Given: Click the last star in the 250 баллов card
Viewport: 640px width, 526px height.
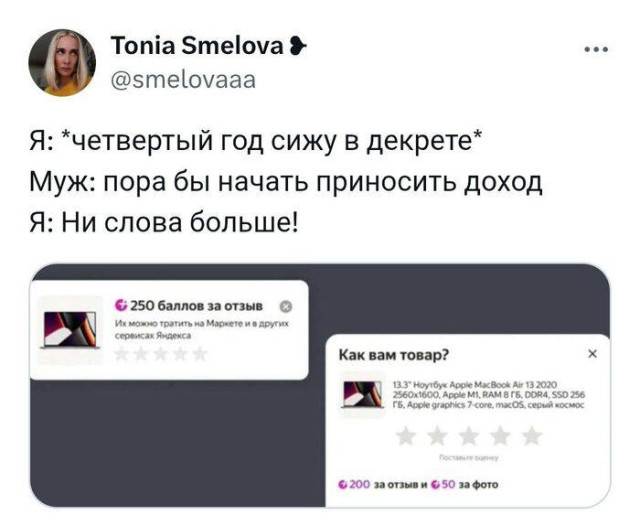Looking at the screenshot, I should (x=199, y=355).
